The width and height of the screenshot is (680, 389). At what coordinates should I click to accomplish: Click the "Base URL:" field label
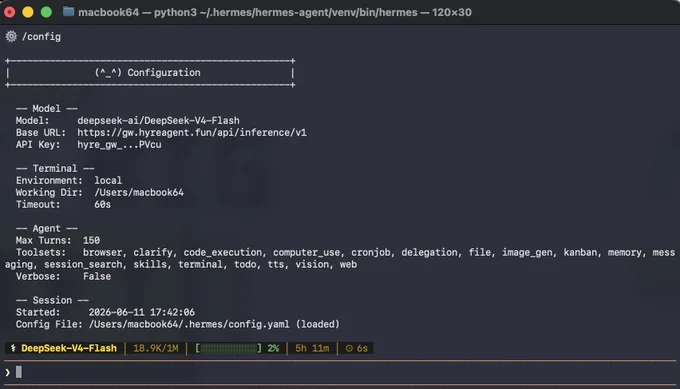41,133
